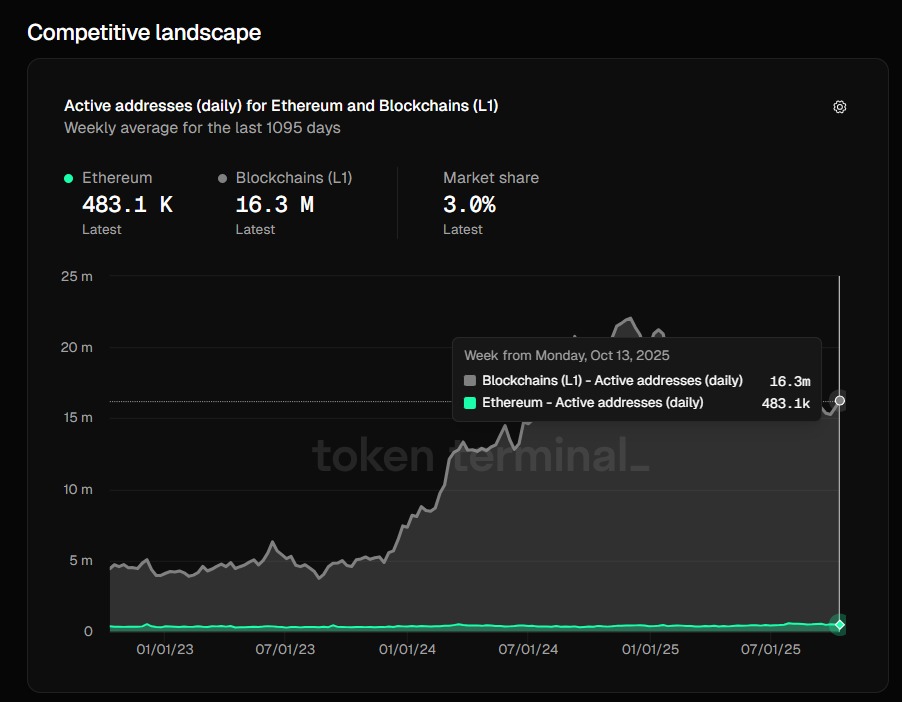This screenshot has width=902, height=702.
Task: Click the gray square in the tooltip
Action: coord(469,380)
